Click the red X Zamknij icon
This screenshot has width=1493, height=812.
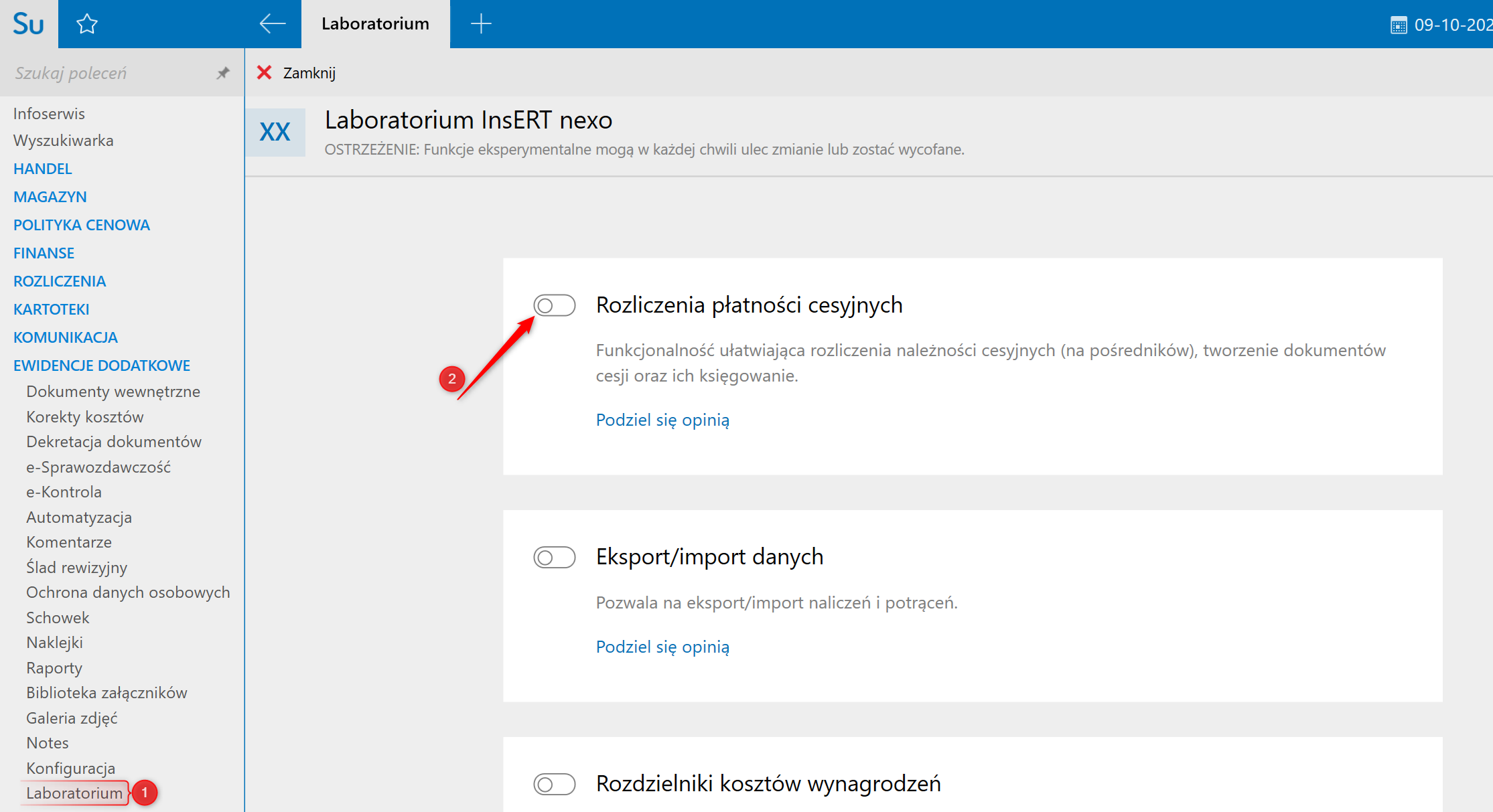265,72
